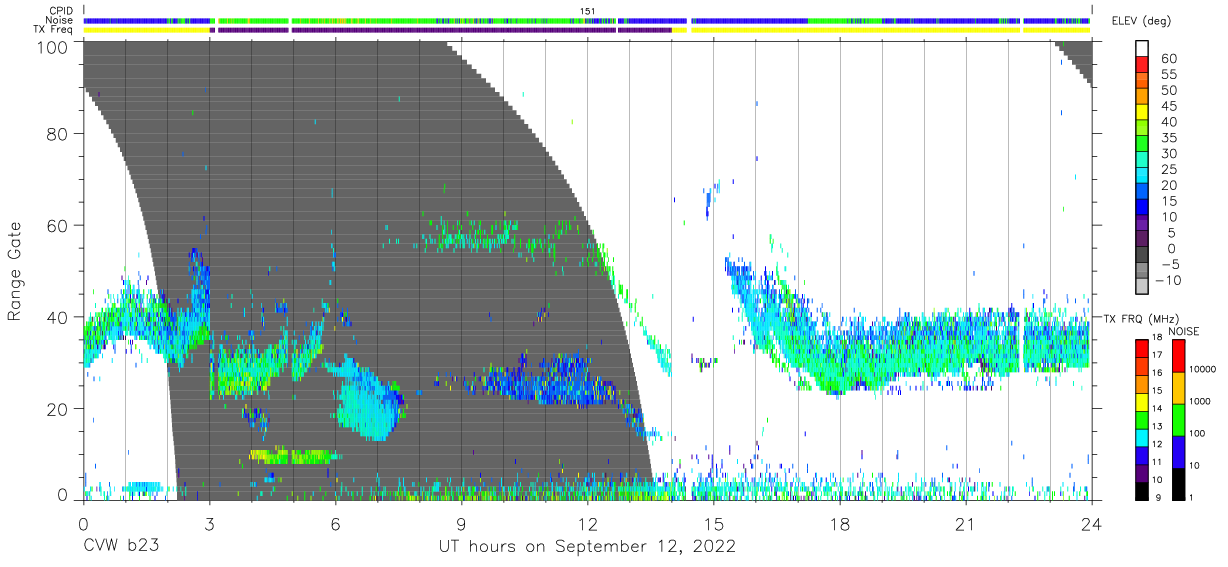1228x567 pixels.
Task: Click the y-axis tick label '20' on Range Gate axis
Action: (x=57, y=409)
